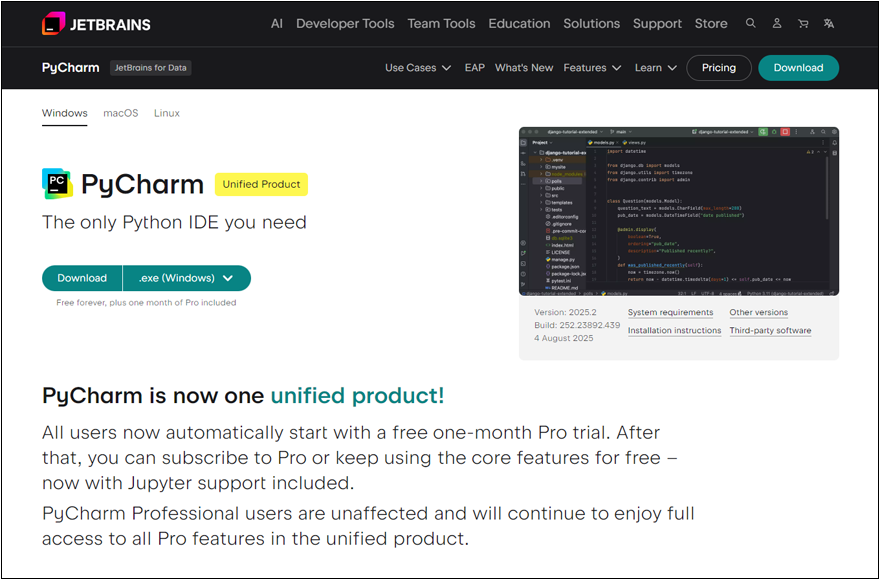Click the PyCharm PC product logo
Image resolution: width=880 pixels, height=580 pixels.
pyautogui.click(x=57, y=184)
